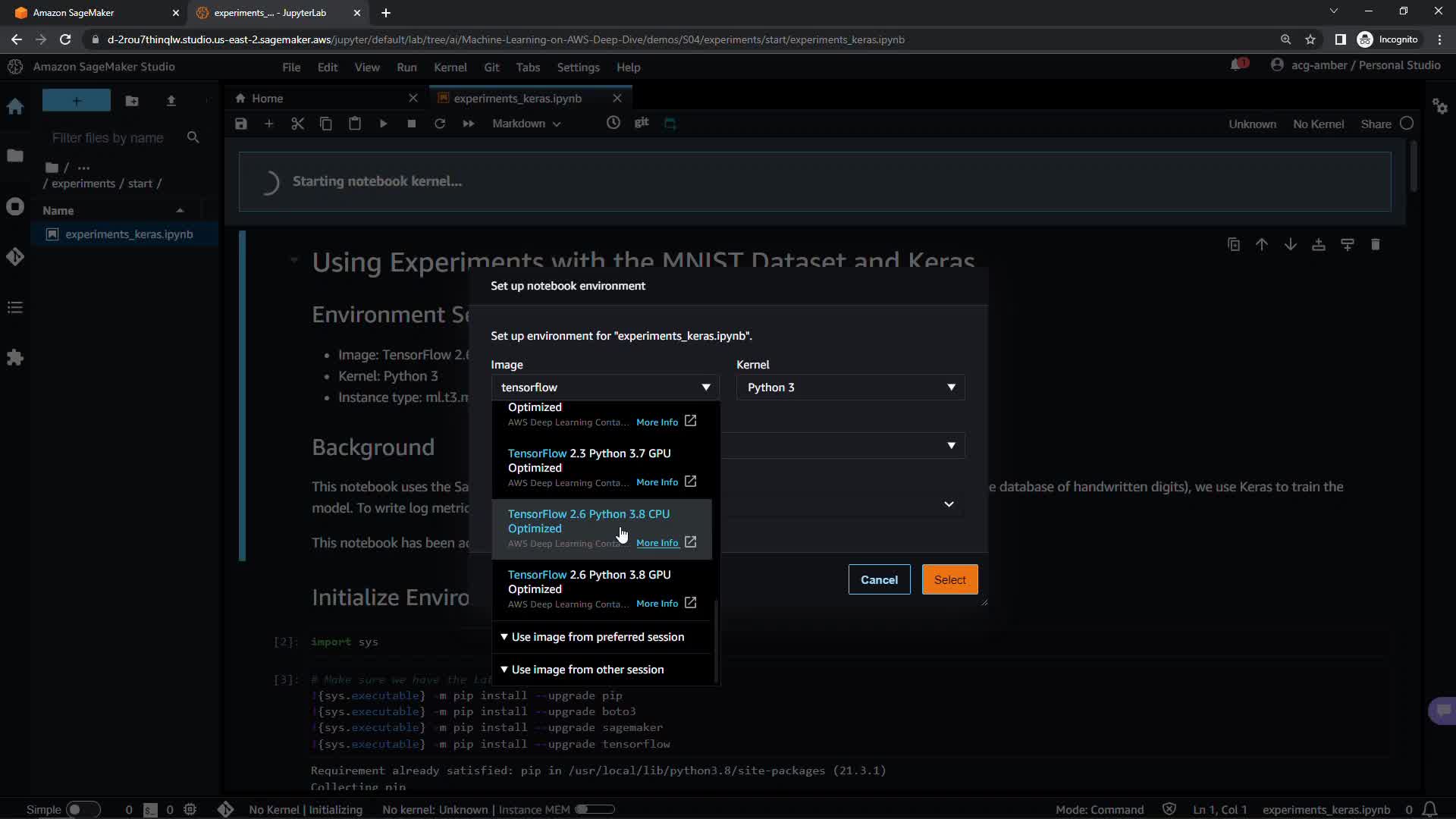Click the orange Select button
The width and height of the screenshot is (1456, 819).
coord(949,580)
